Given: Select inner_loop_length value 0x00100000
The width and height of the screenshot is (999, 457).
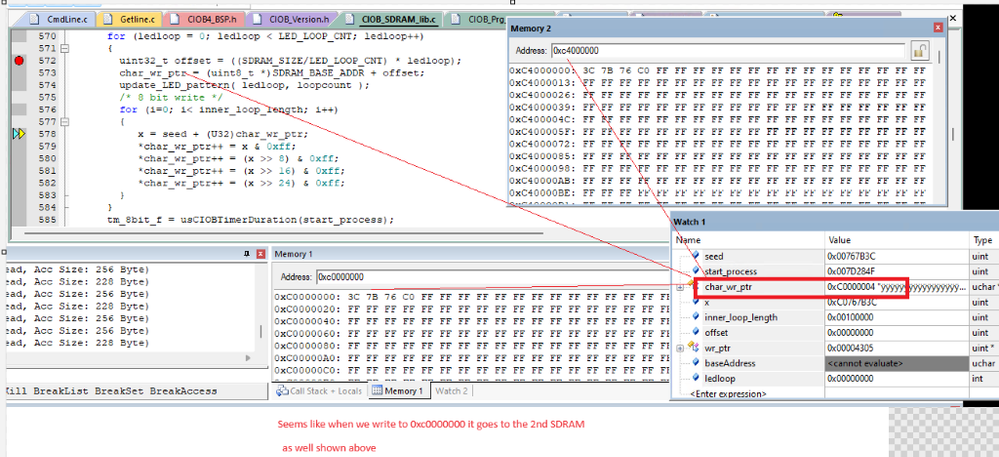Looking at the screenshot, I should click(x=851, y=317).
